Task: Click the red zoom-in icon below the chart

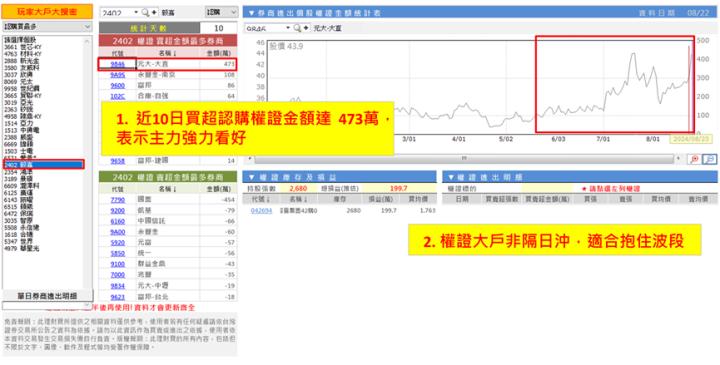Action: 694,159
